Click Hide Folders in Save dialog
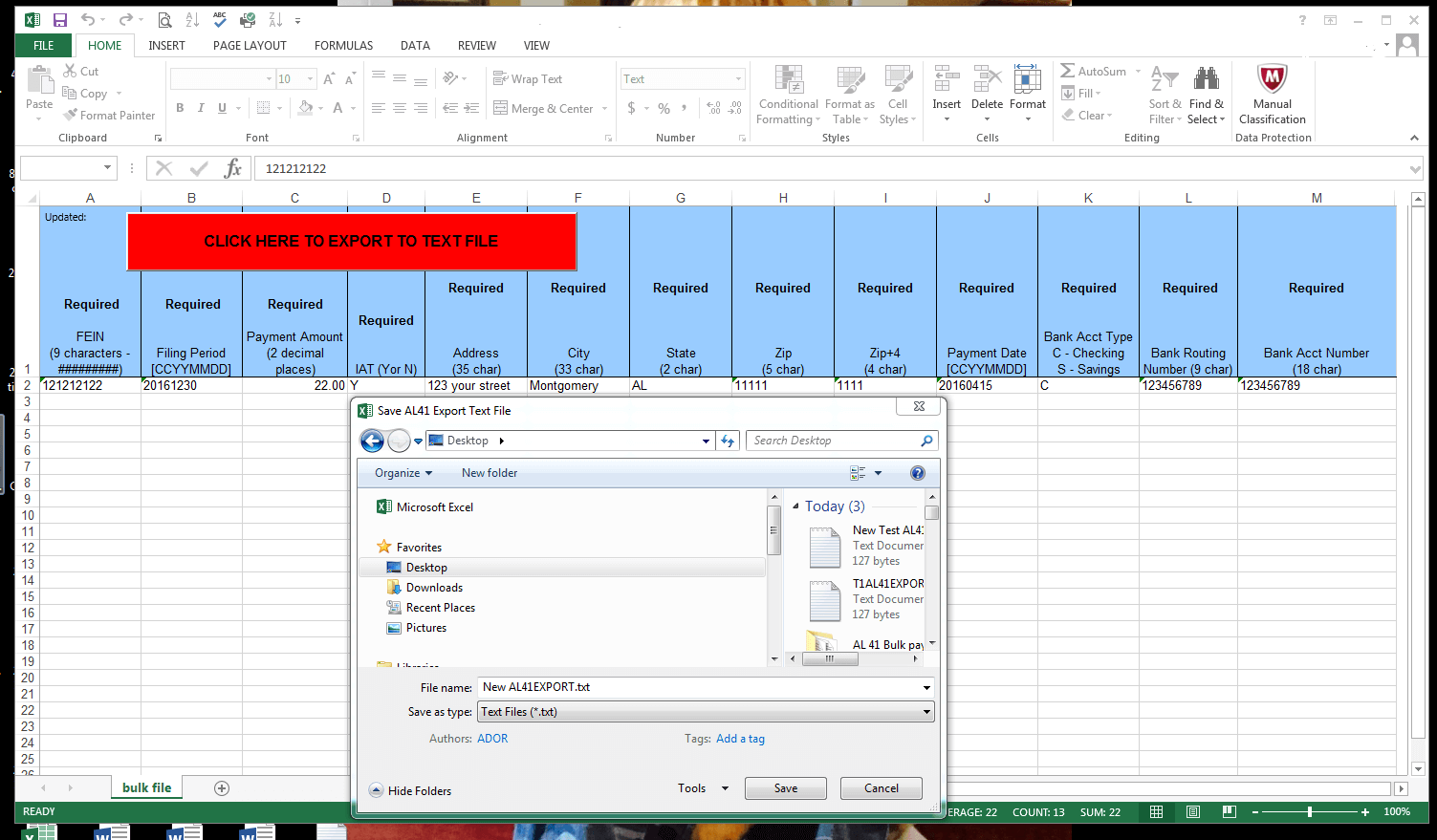Screen dimensions: 1437x840 coord(410,790)
